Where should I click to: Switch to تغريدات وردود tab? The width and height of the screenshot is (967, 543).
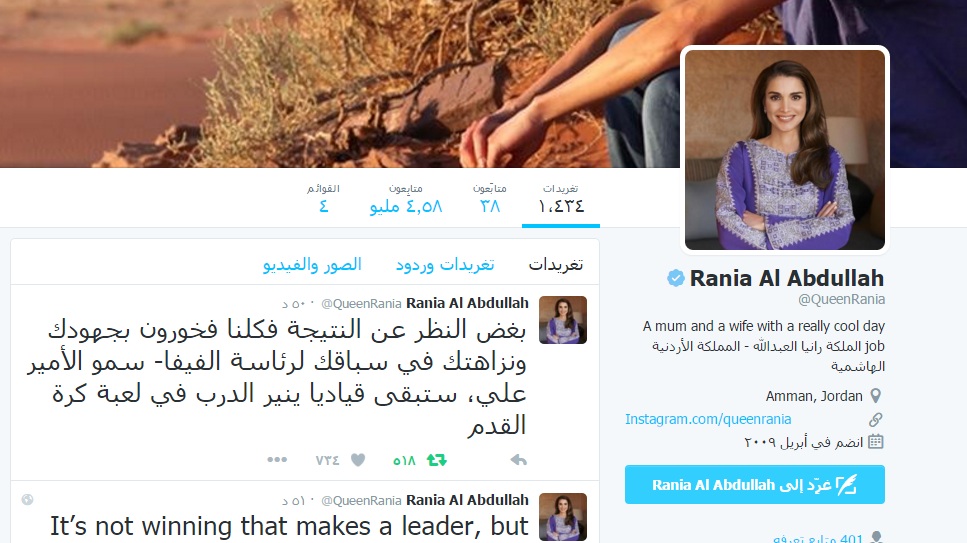click(445, 265)
